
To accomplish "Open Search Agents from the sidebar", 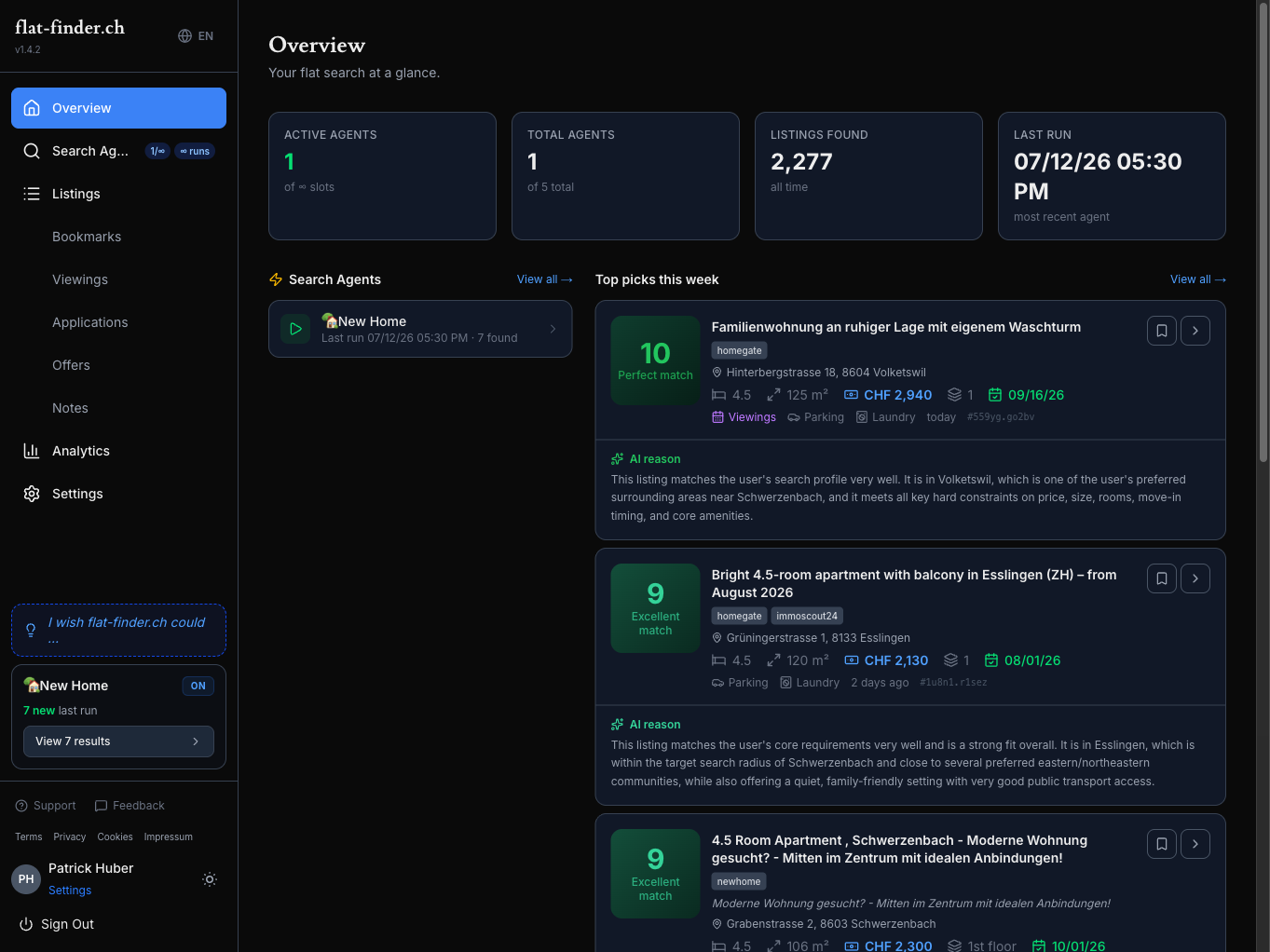I will 118,151.
